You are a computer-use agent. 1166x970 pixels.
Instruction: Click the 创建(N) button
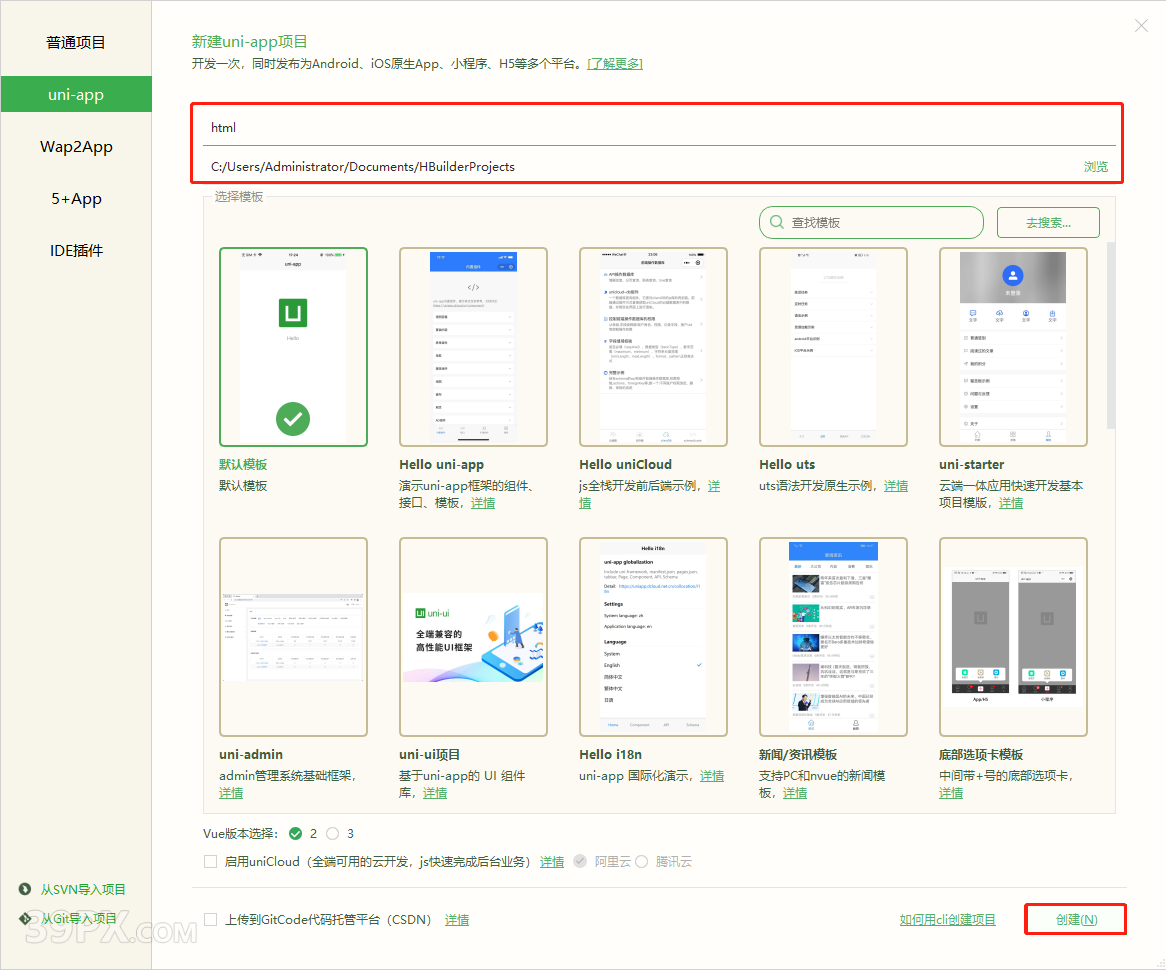click(1075, 919)
